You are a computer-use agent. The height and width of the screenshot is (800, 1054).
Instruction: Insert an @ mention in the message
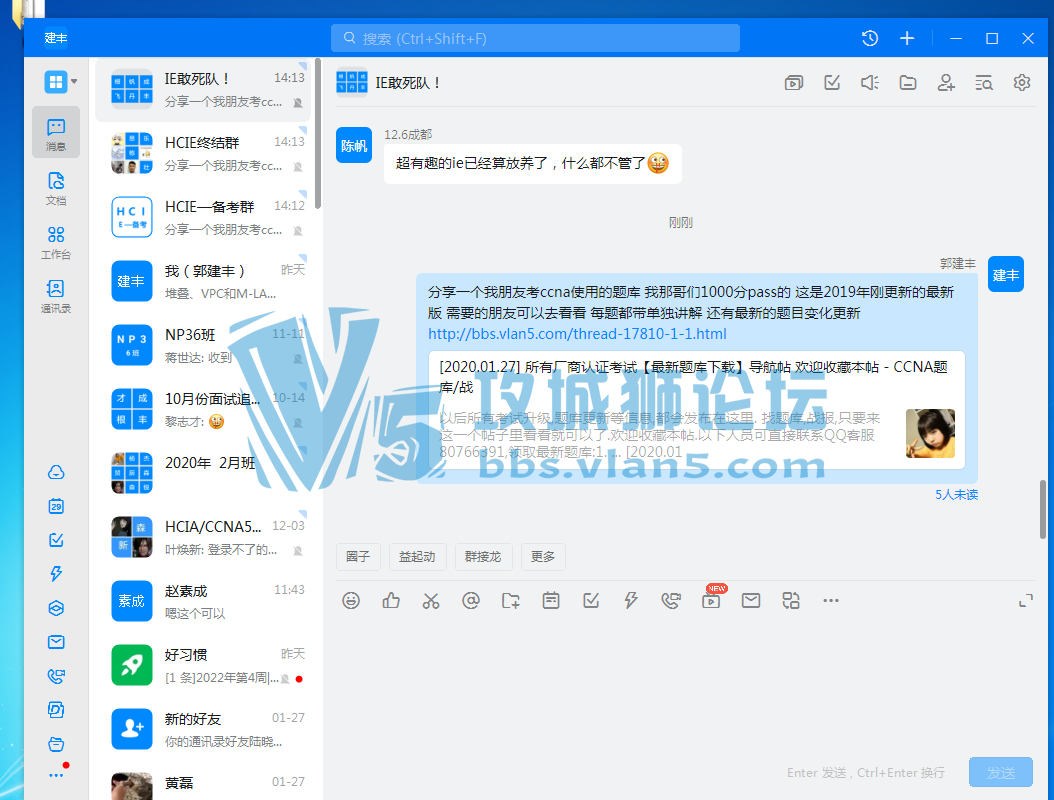tap(471, 600)
